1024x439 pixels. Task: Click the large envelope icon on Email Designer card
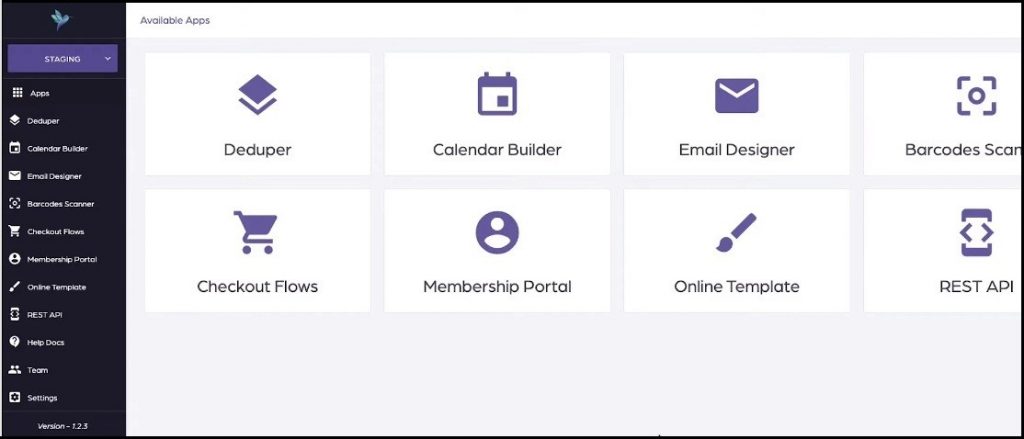[737, 95]
